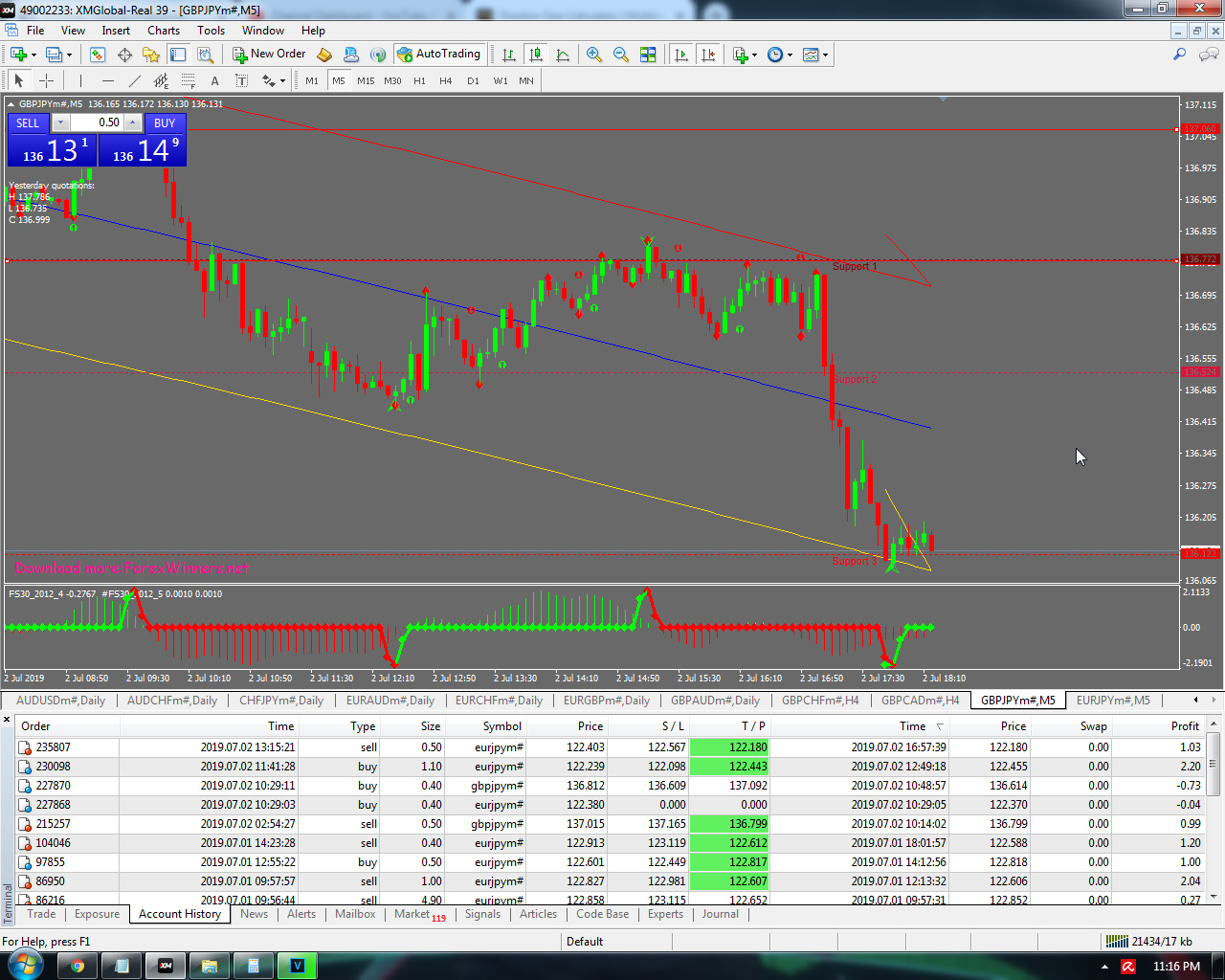The height and width of the screenshot is (980, 1225).
Task: Switch timeframe to D1
Action: [473, 80]
